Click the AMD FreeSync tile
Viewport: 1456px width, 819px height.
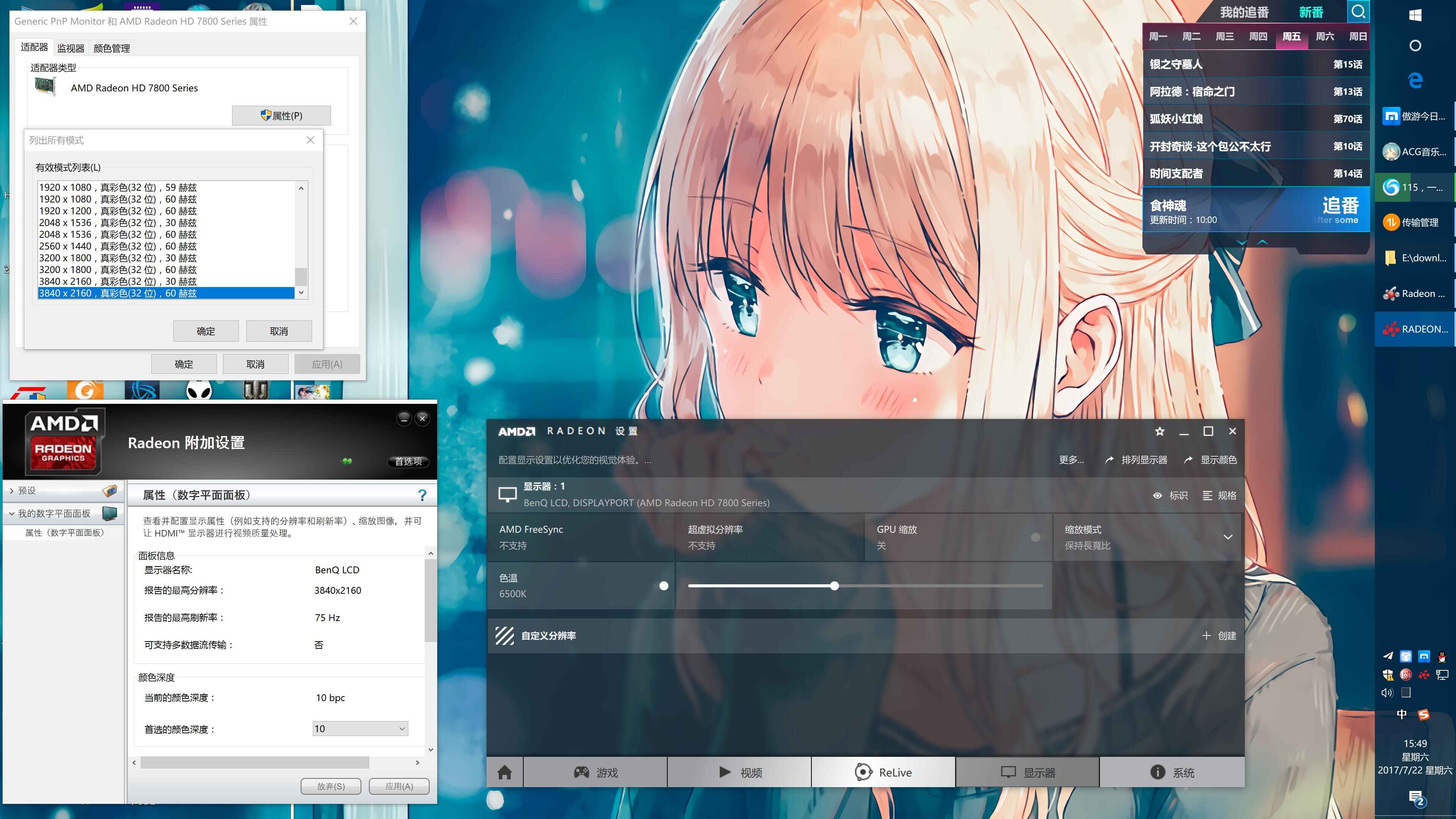[581, 537]
